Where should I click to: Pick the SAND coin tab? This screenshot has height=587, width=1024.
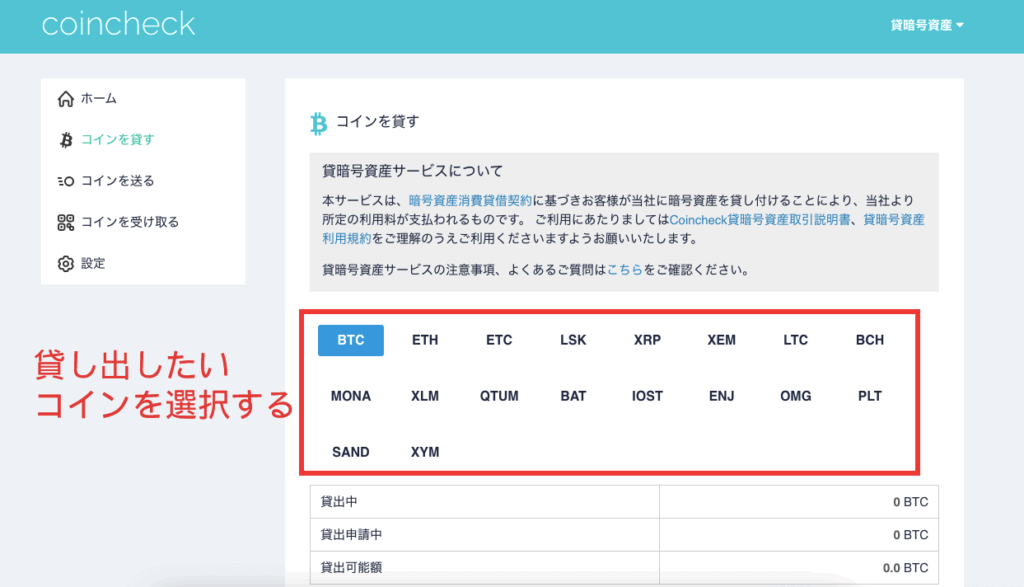point(351,452)
